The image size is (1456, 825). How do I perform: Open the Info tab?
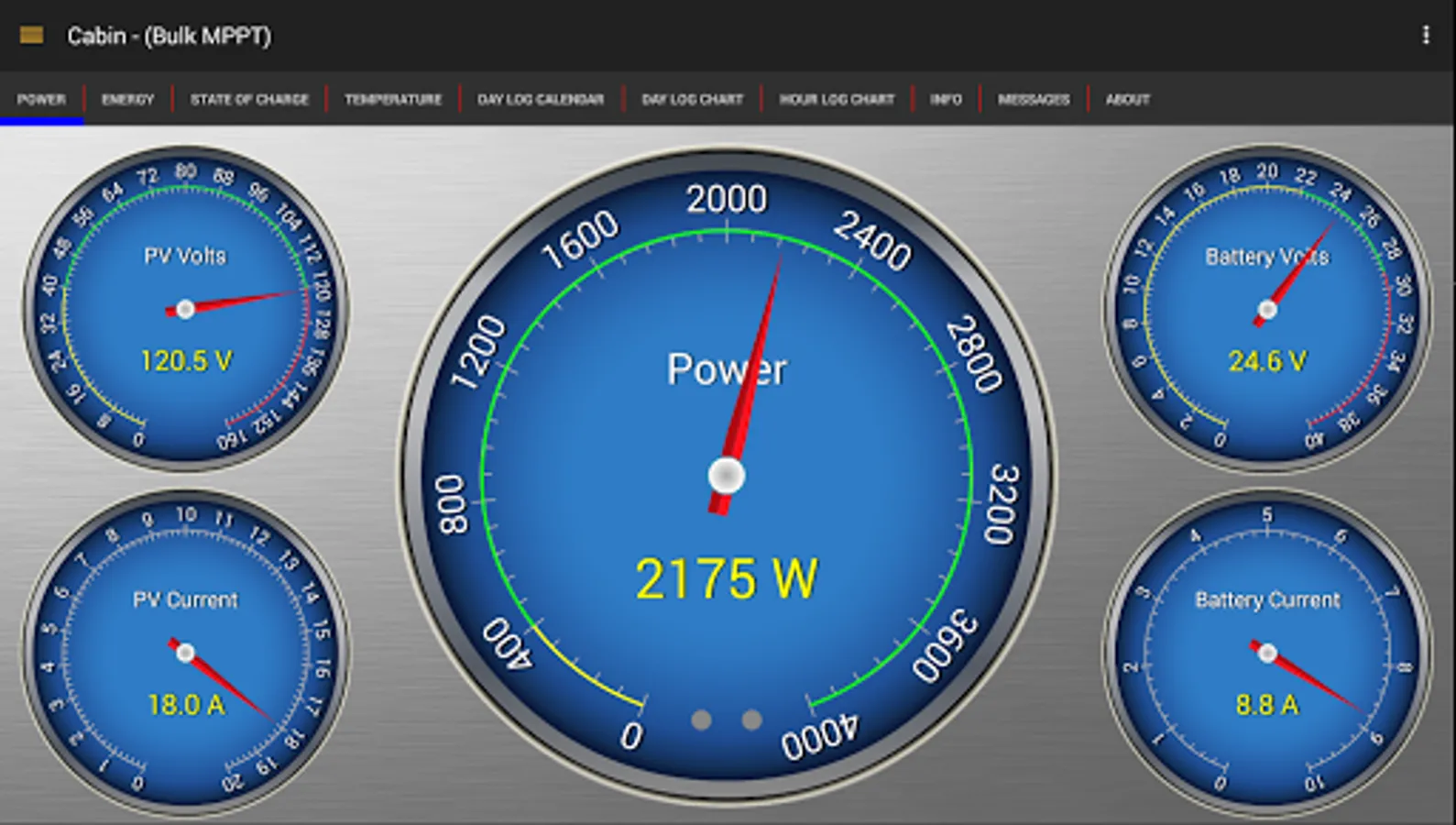pos(946,99)
